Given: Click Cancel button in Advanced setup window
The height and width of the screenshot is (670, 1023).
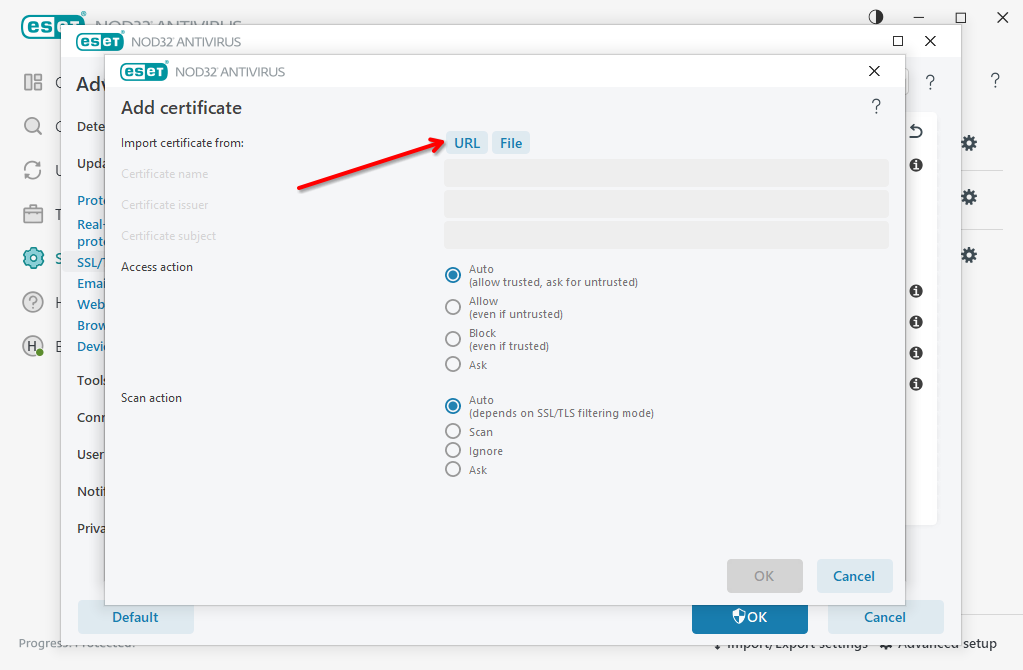Looking at the screenshot, I should (885, 617).
